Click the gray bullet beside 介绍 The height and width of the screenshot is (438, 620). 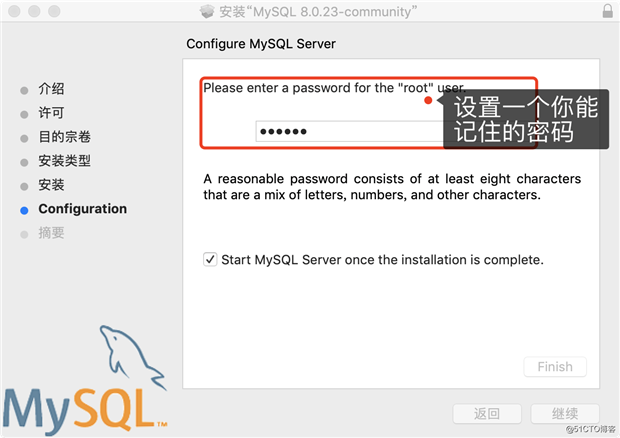point(24,91)
